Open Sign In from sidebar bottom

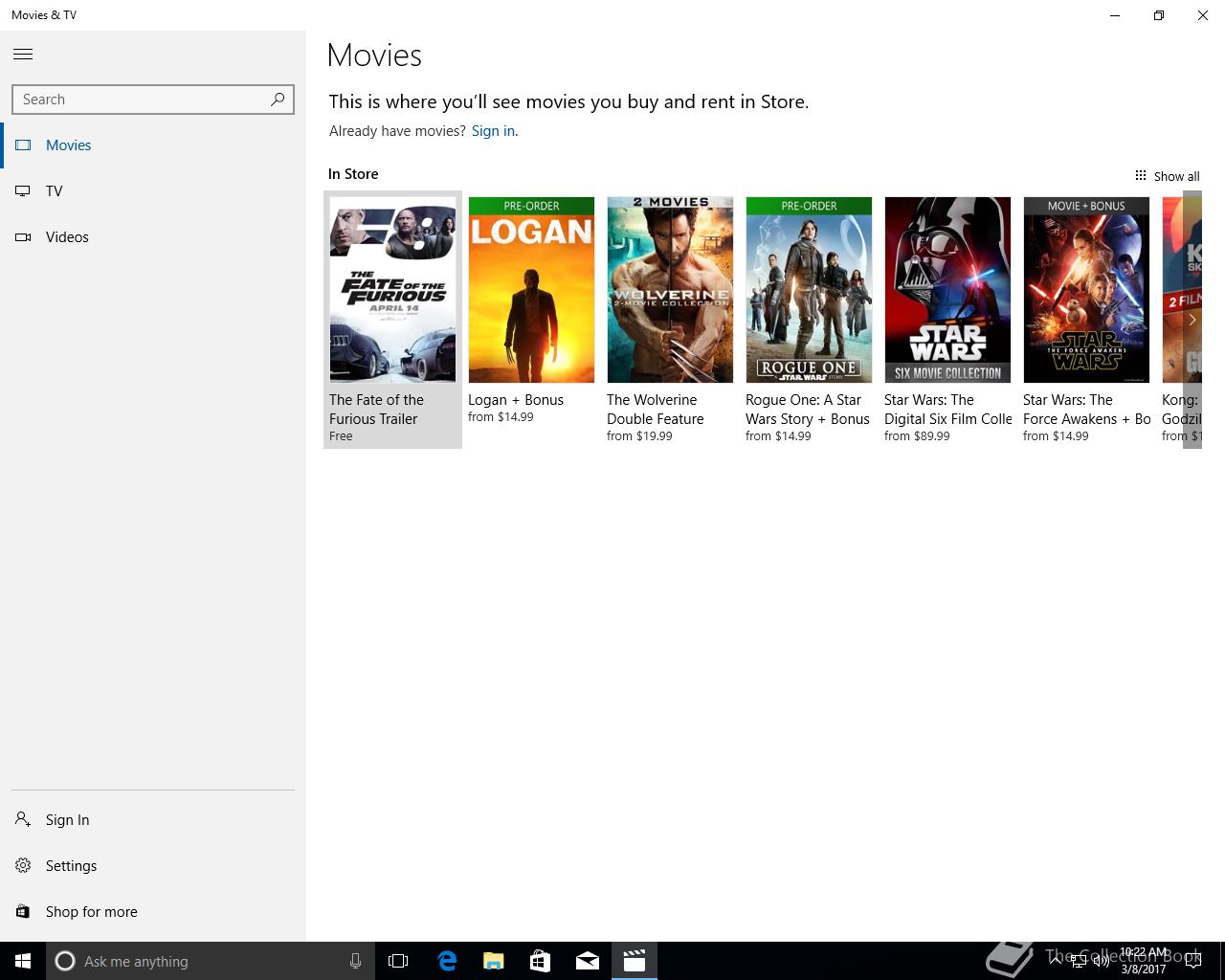pyautogui.click(x=153, y=820)
